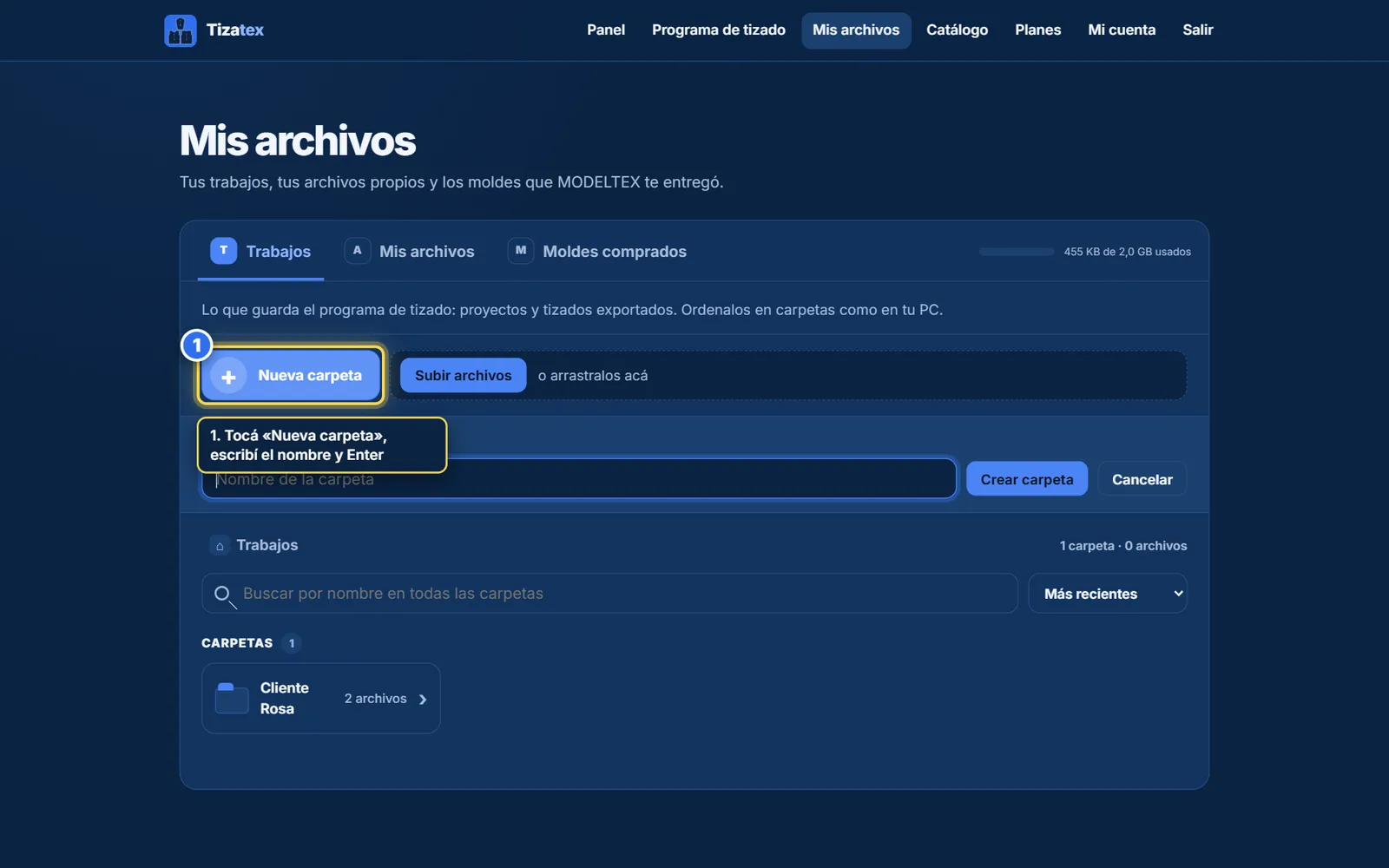This screenshot has width=1389, height=868.
Task: Click the Cliente Rosa folder name
Action: (285, 699)
